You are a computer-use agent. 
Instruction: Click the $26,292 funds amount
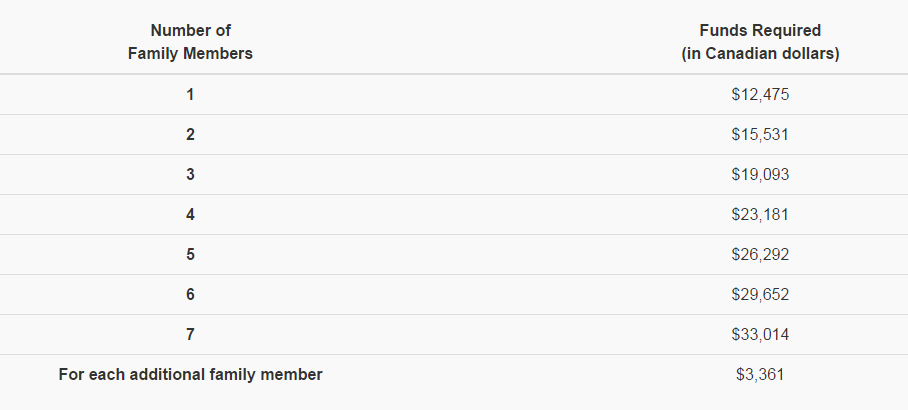point(760,255)
